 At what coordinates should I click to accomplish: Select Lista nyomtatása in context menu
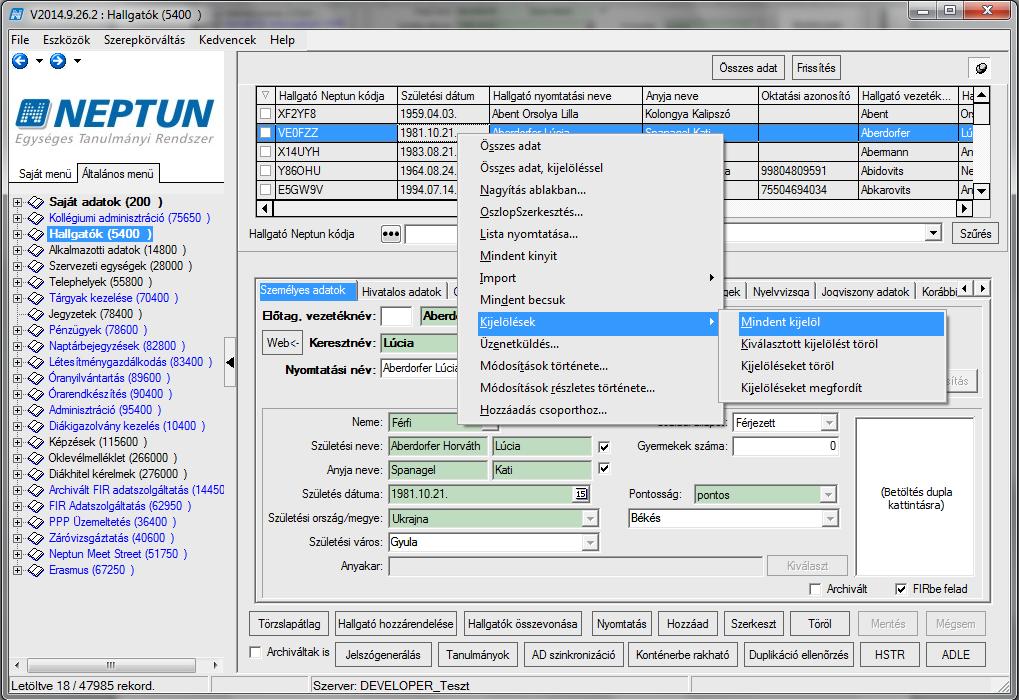[x=528, y=234]
